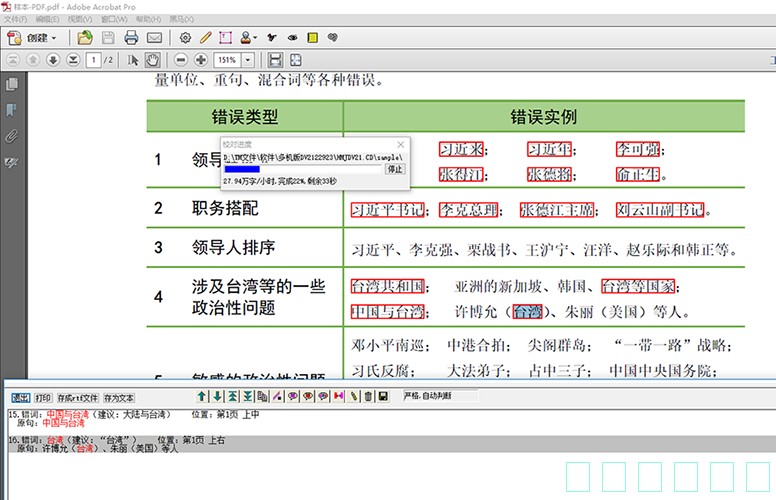Click the Print icon
Image resolution: width=776 pixels, height=500 pixels.
tap(131, 38)
